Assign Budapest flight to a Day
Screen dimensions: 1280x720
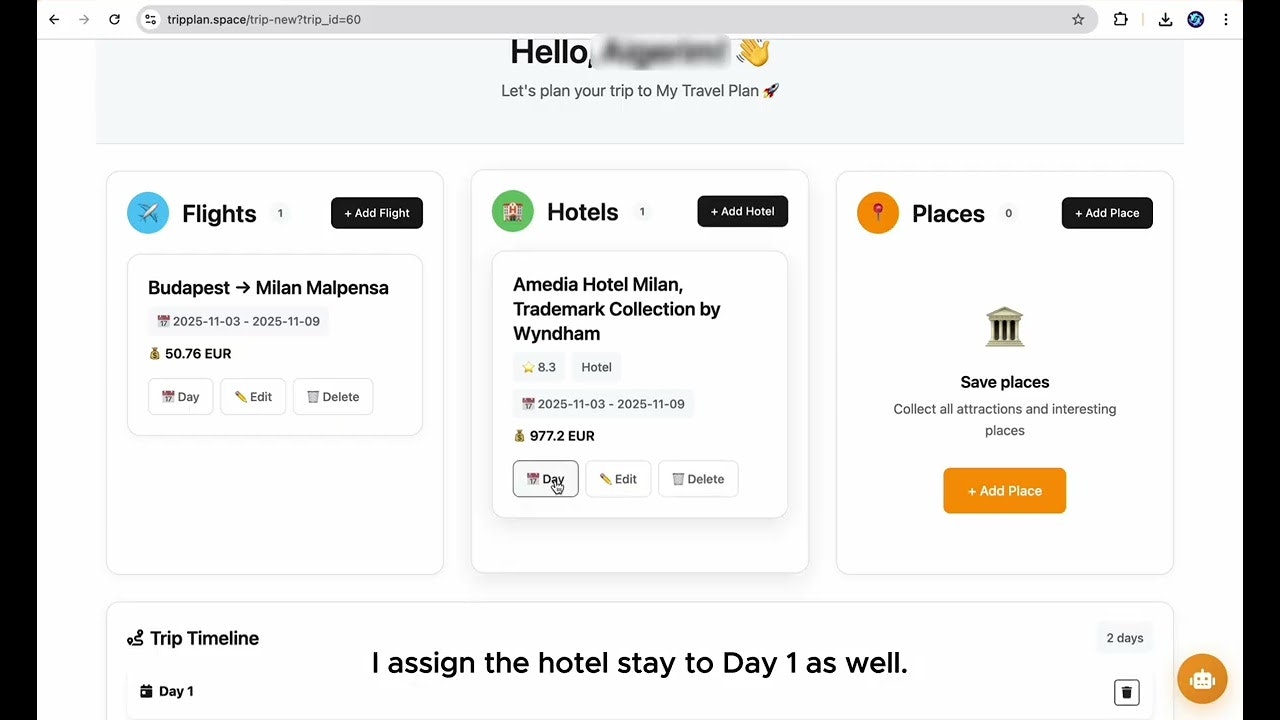tap(180, 397)
